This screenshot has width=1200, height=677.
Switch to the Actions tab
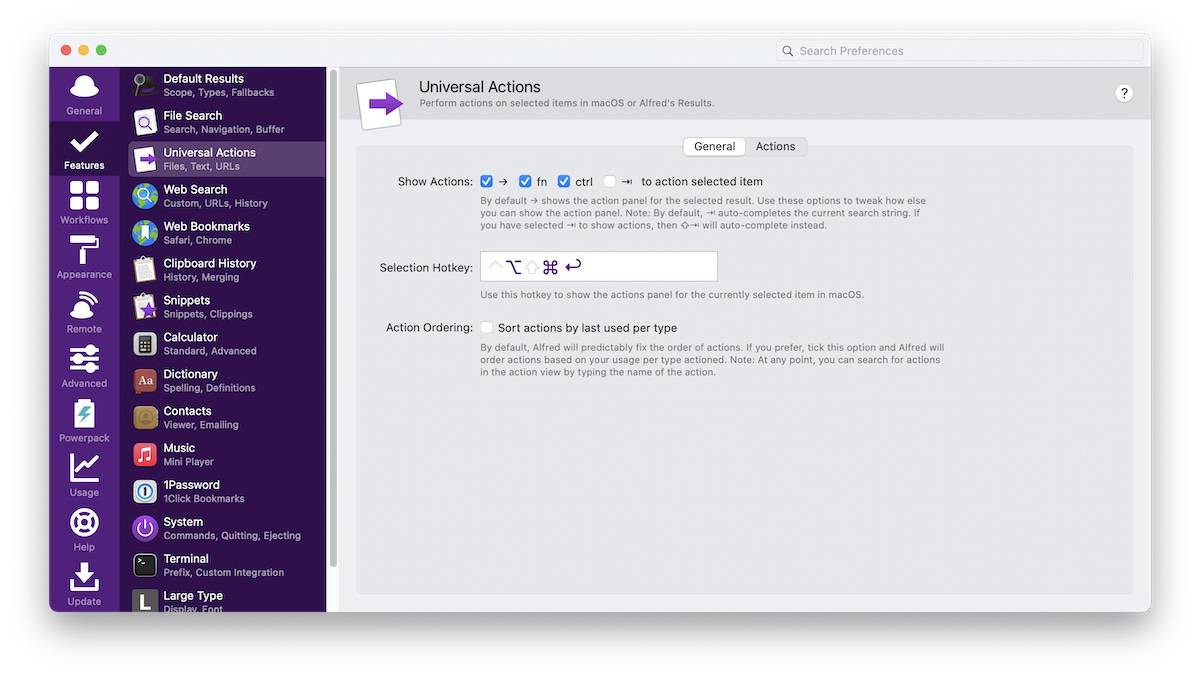(x=776, y=147)
